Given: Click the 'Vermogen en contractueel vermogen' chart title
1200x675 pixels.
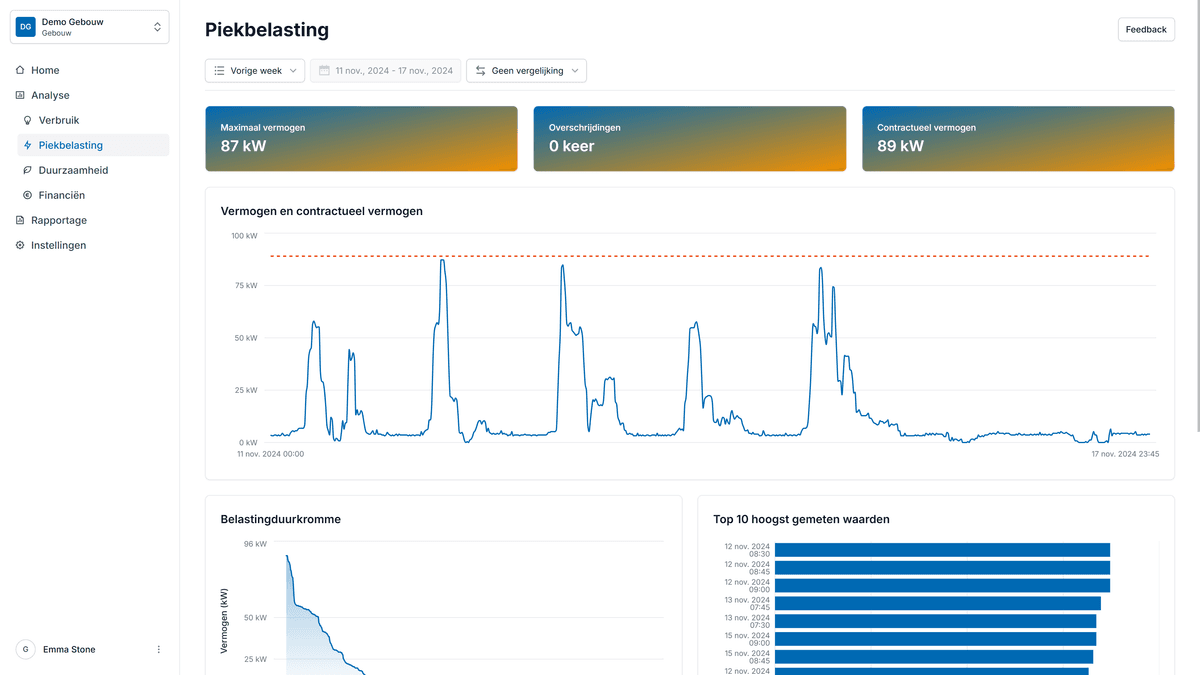Looking at the screenshot, I should [x=322, y=211].
